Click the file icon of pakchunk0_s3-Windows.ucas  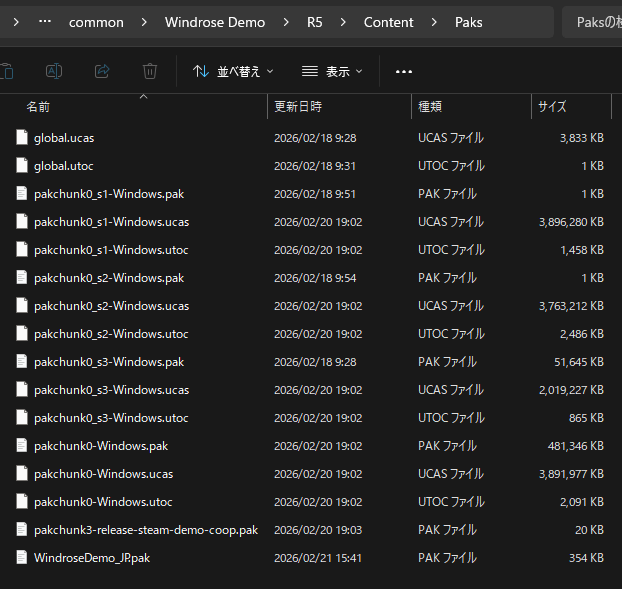pyautogui.click(x=22, y=390)
